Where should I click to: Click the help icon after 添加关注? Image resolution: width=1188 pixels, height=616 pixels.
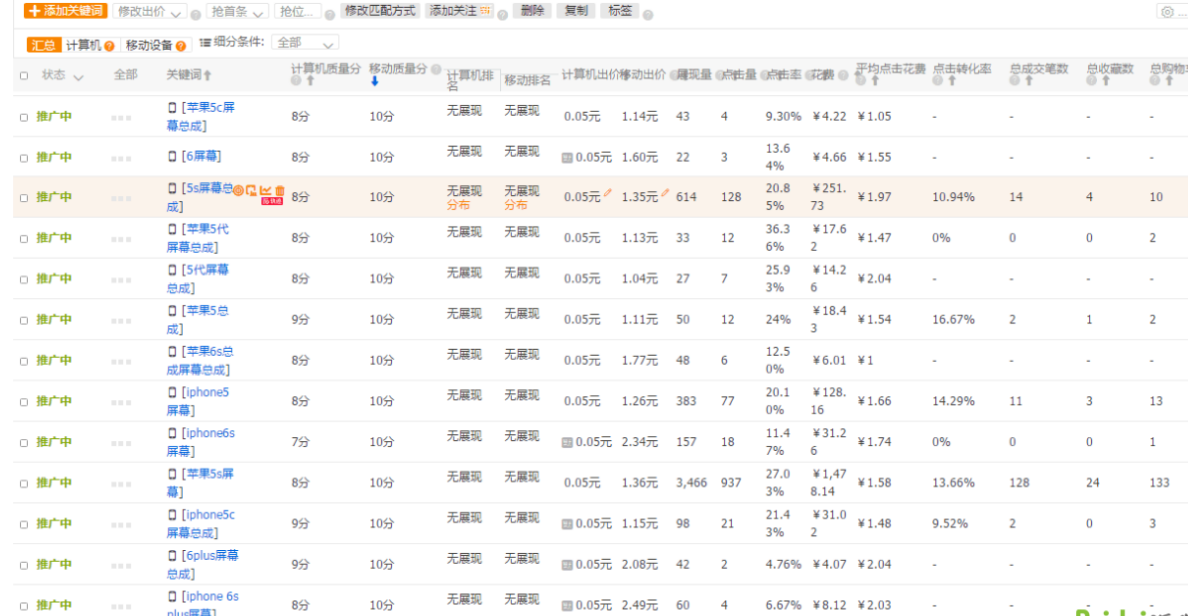[x=502, y=14]
